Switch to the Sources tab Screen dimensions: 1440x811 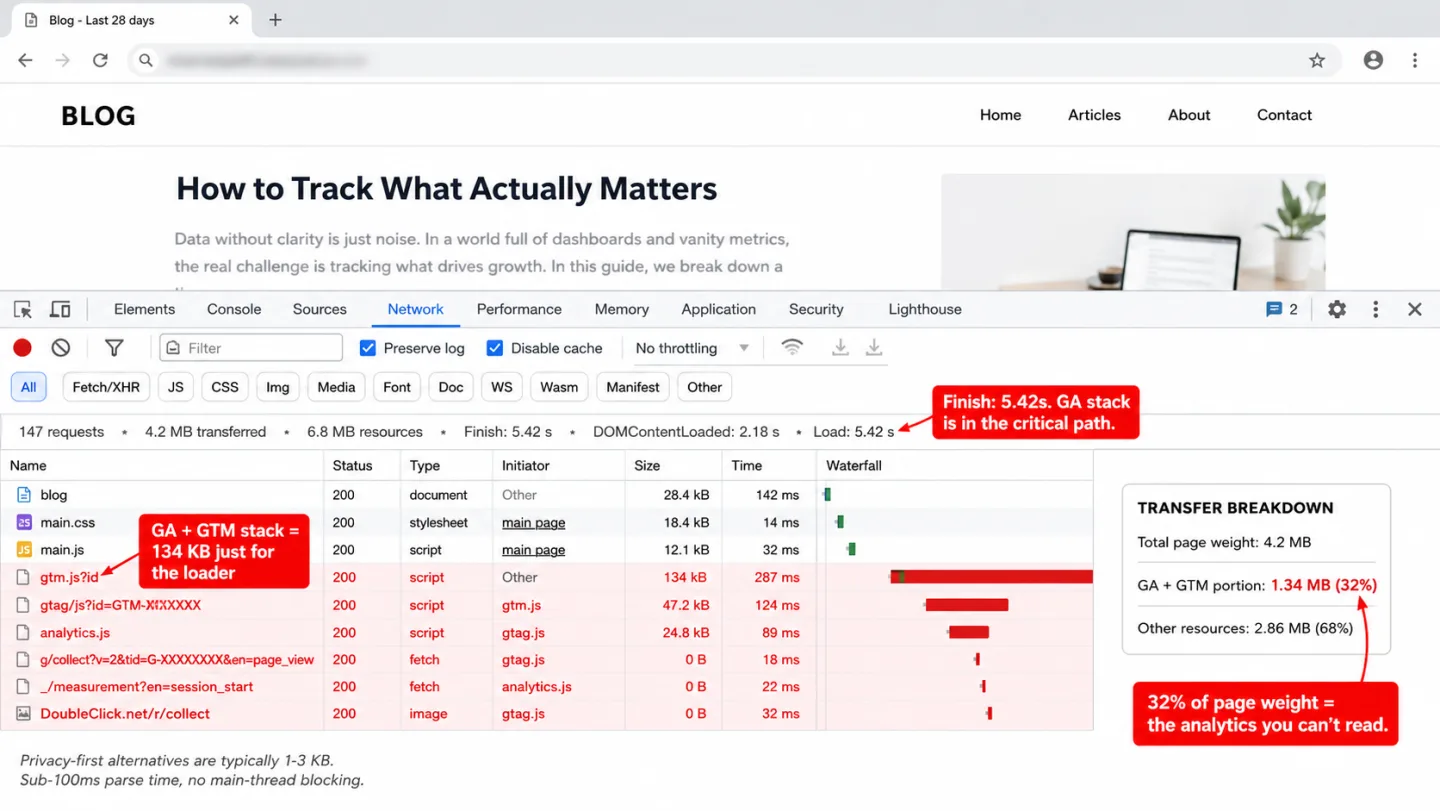[320, 310]
